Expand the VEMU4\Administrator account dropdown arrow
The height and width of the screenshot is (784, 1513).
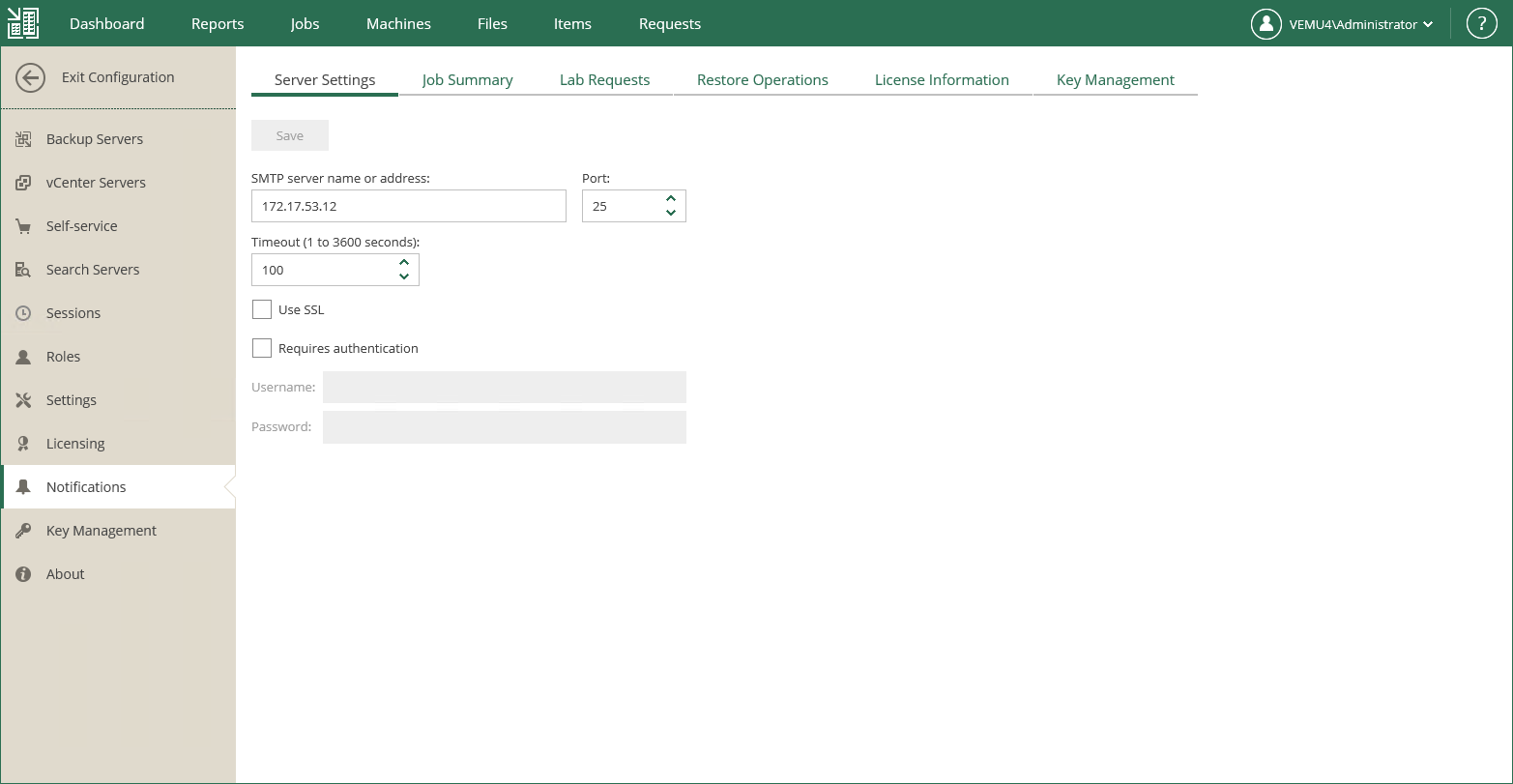[x=1428, y=25]
